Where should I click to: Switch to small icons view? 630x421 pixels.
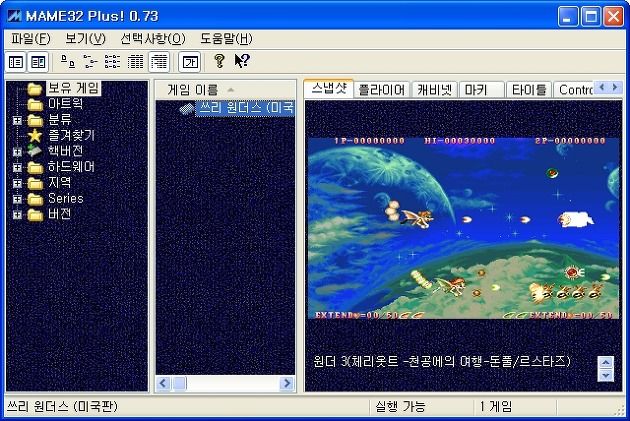pyautogui.click(x=90, y=62)
